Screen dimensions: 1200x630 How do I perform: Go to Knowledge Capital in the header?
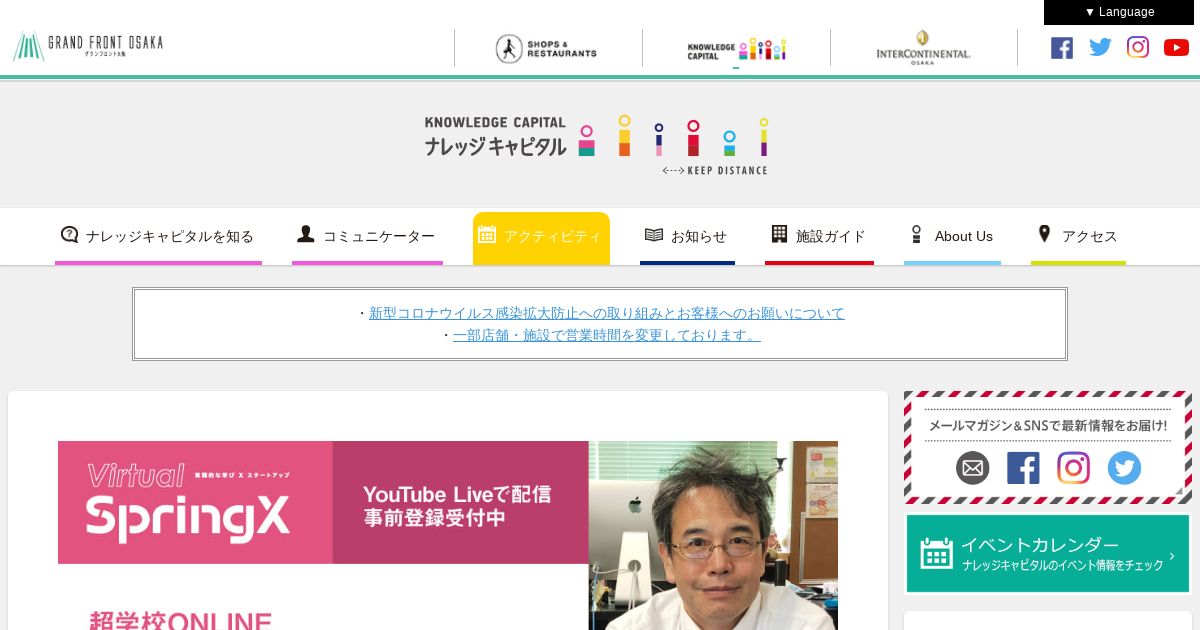(736, 49)
